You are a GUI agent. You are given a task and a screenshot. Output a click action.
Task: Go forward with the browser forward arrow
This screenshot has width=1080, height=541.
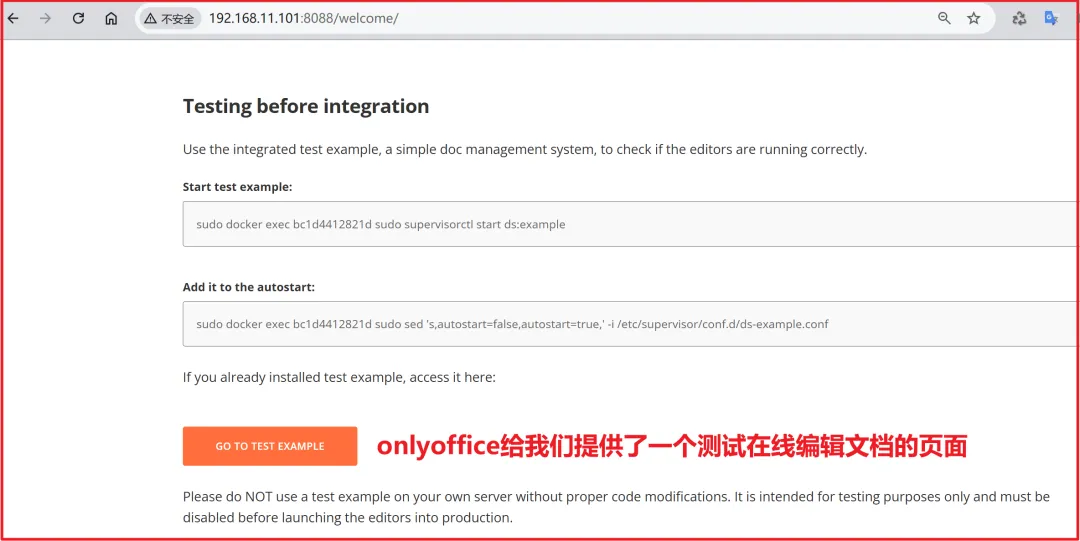pos(45,19)
